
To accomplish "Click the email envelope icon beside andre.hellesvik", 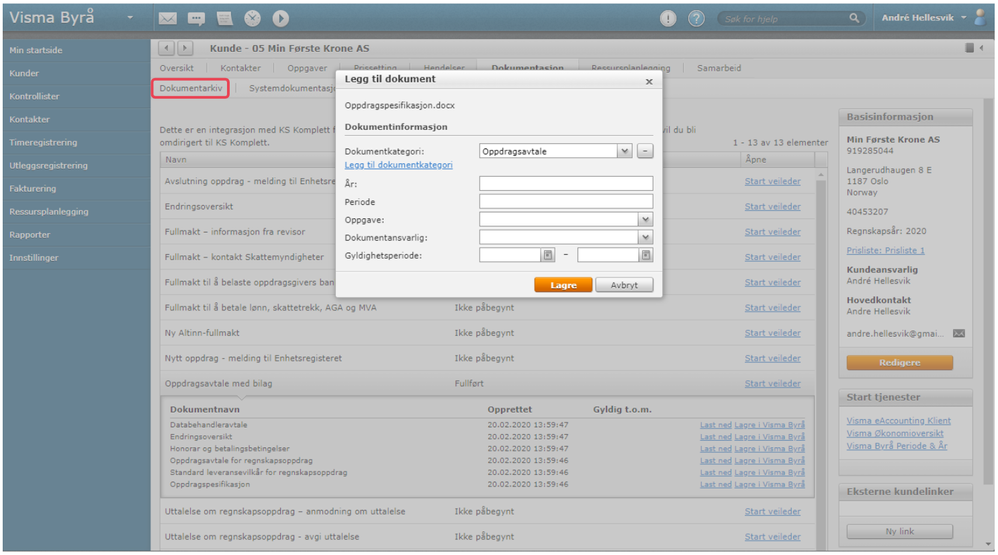I will [959, 334].
